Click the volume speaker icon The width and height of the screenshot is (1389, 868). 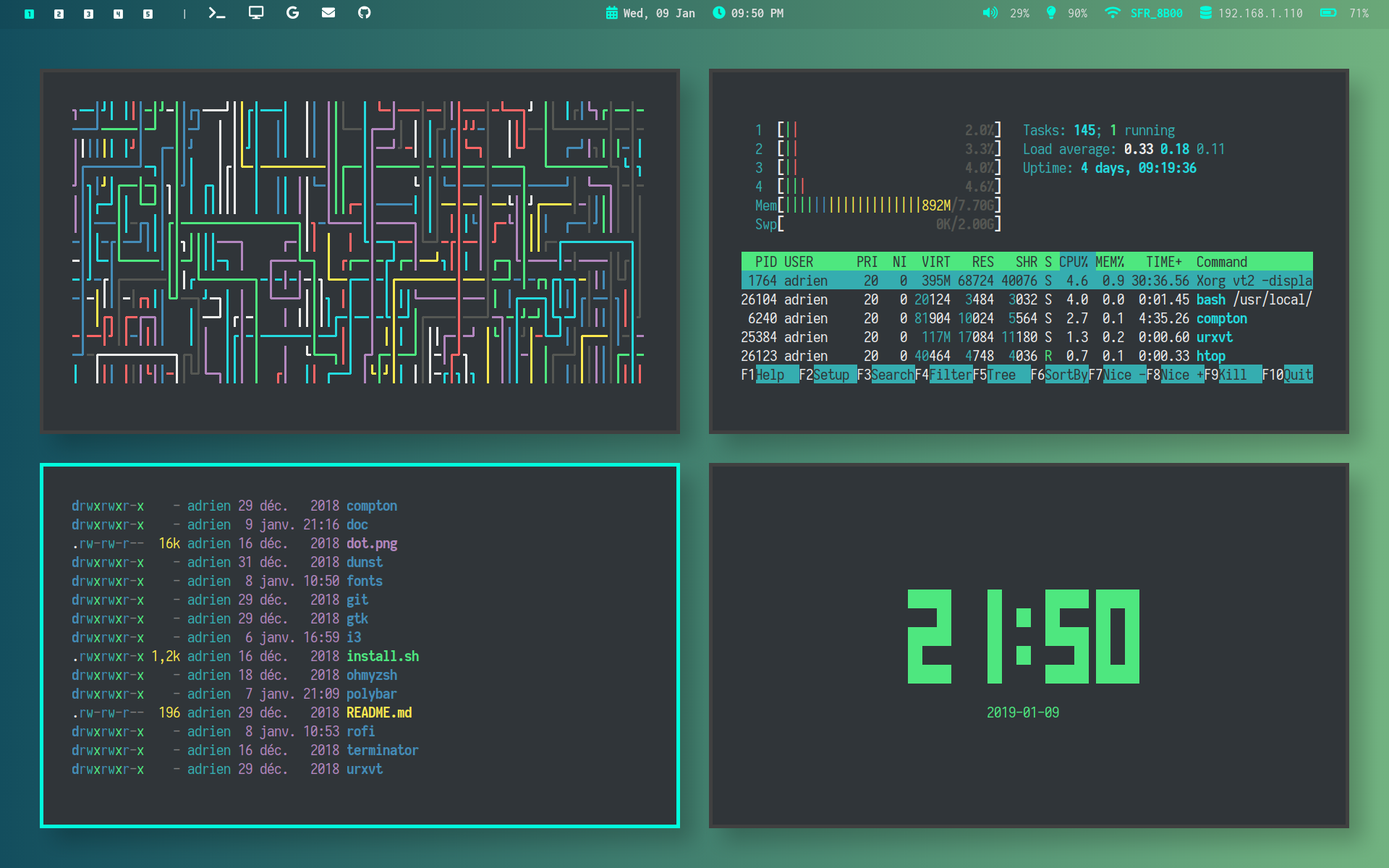click(x=990, y=13)
